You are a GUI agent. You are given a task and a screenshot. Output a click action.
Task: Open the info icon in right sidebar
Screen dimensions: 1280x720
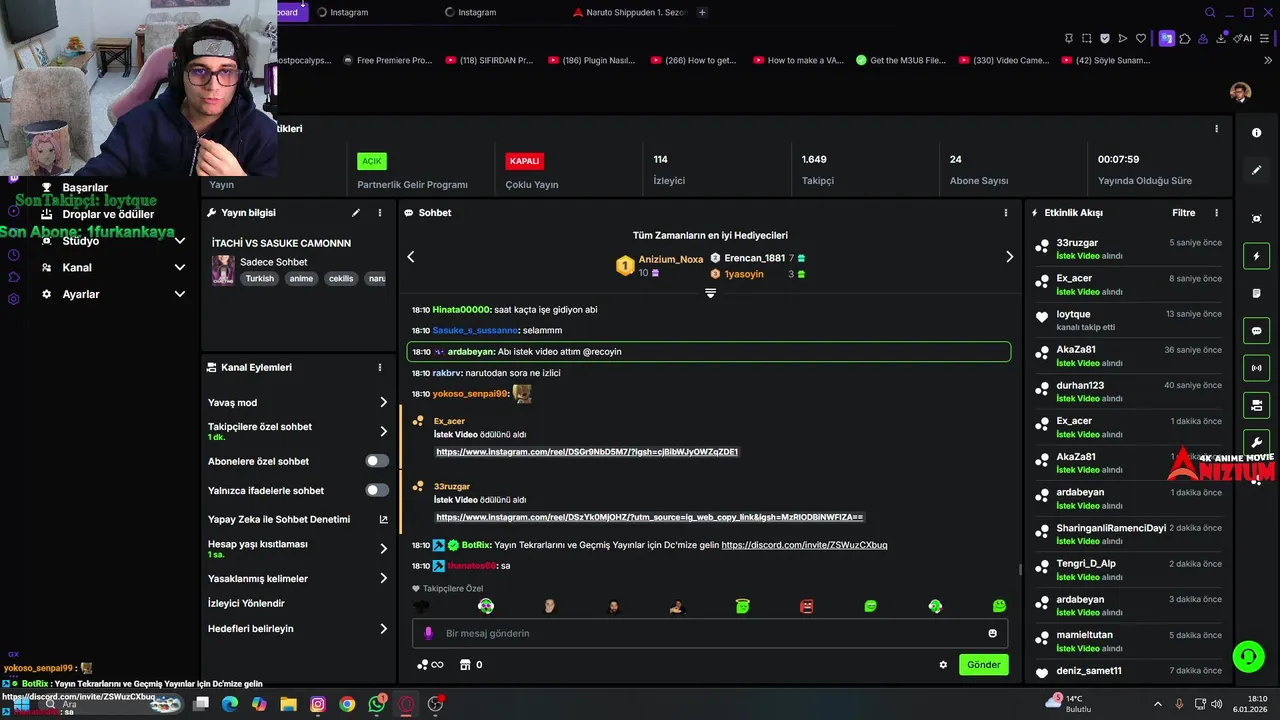coord(1256,133)
